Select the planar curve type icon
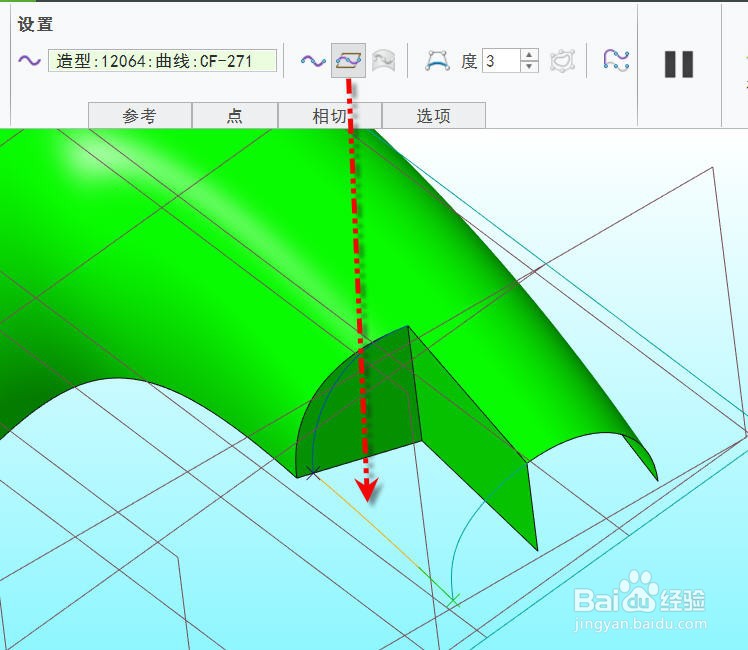 pyautogui.click(x=348, y=61)
